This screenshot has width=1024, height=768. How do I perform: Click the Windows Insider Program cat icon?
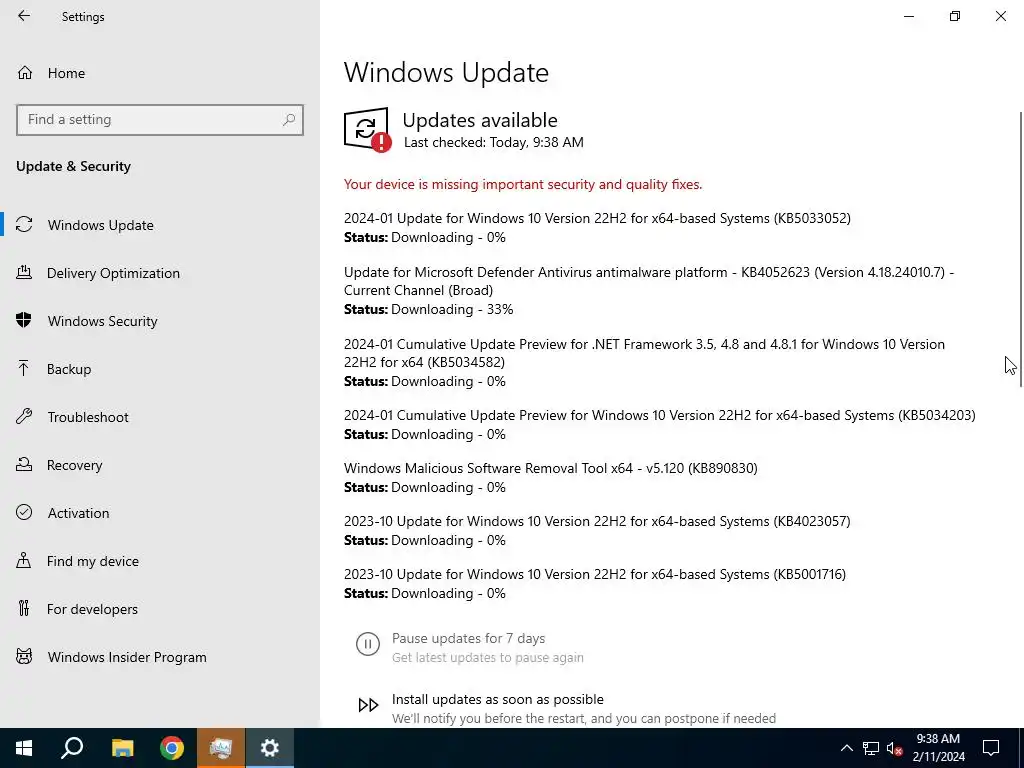(24, 656)
